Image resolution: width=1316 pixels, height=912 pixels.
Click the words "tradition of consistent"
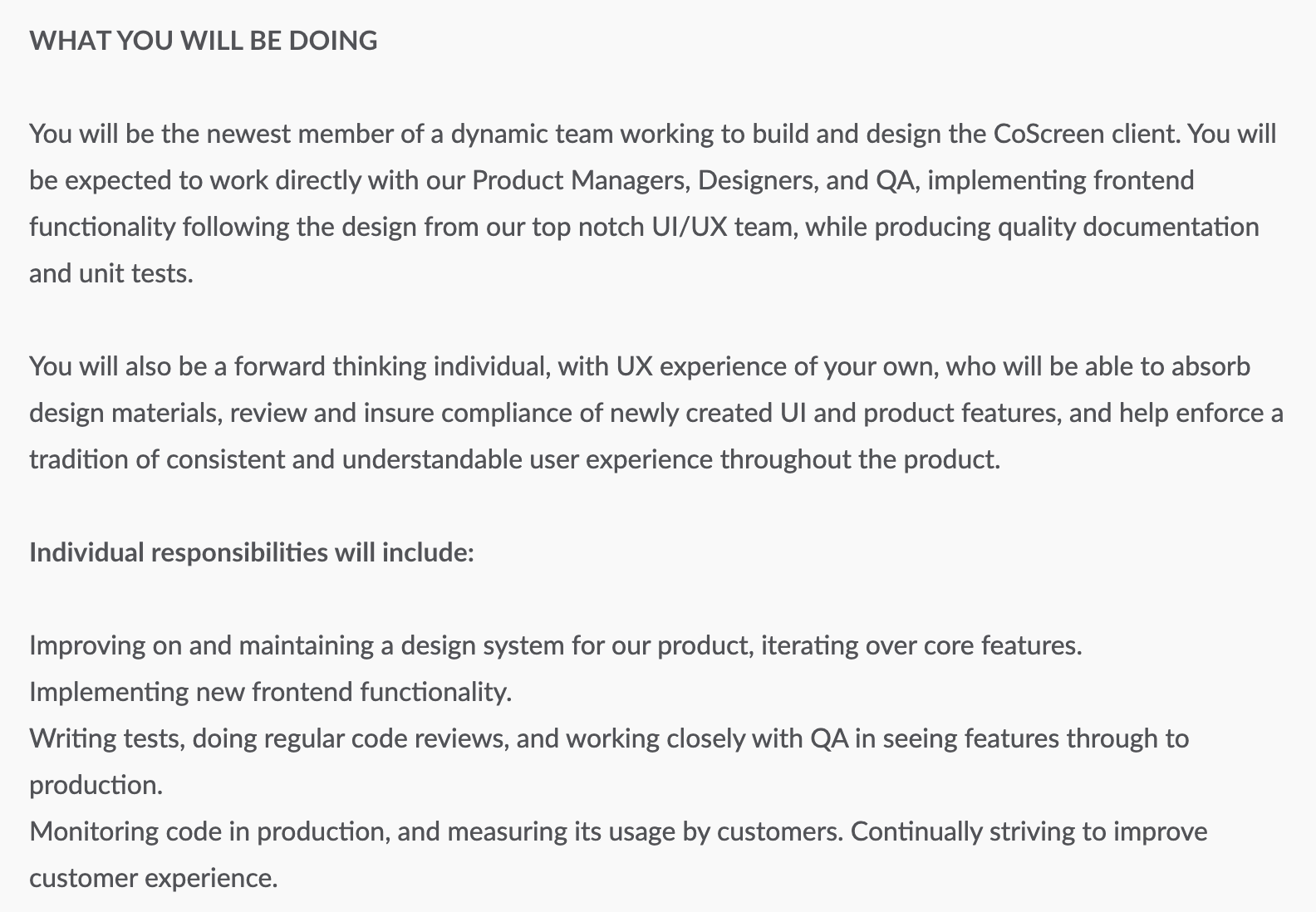pyautogui.click(x=157, y=459)
